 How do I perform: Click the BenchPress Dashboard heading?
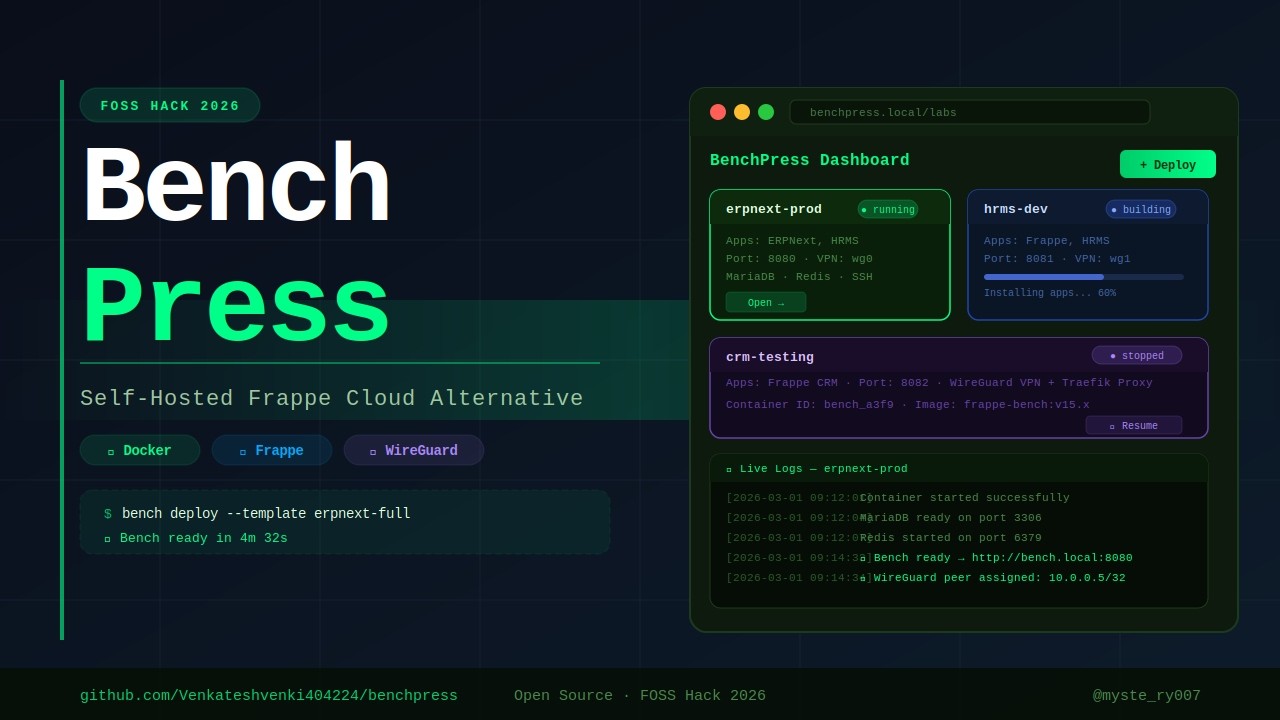[810, 160]
